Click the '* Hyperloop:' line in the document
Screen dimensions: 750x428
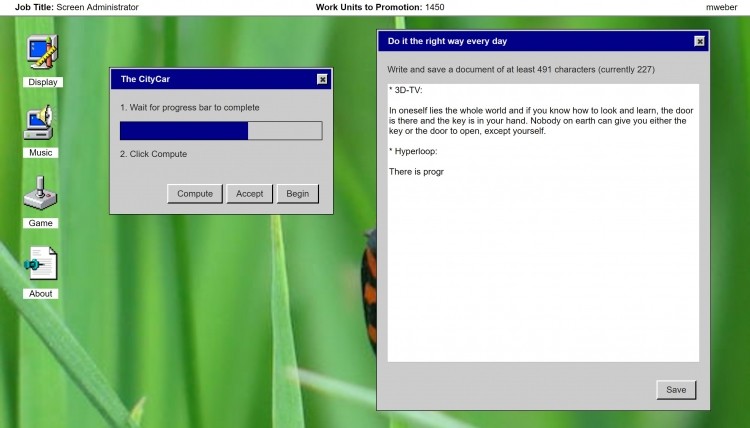[x=413, y=151]
